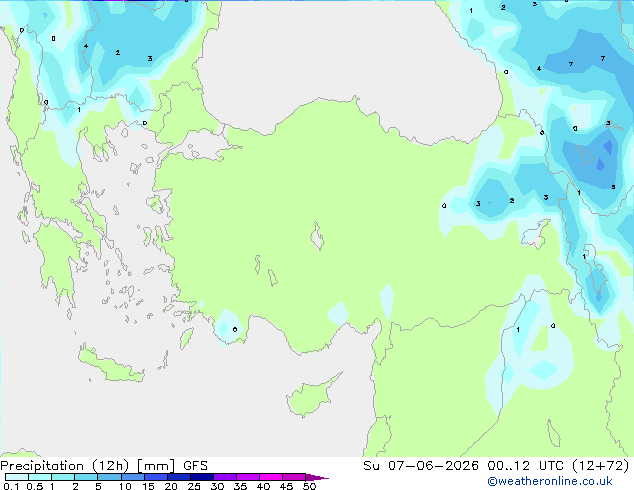Choose the 40–45 mm magenta legend swatch
This screenshot has width=634, height=490.
coord(271,477)
